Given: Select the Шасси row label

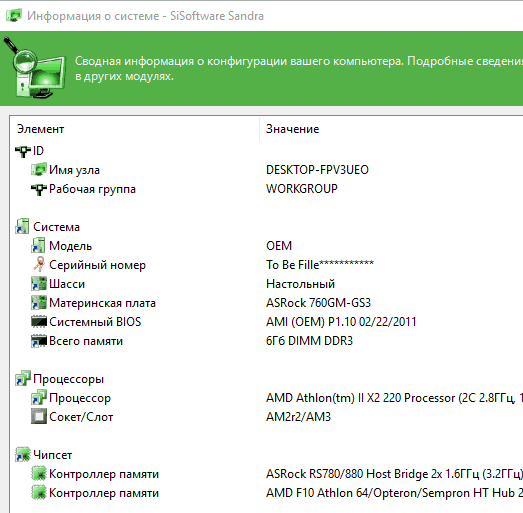Looking at the screenshot, I should coord(67,284).
